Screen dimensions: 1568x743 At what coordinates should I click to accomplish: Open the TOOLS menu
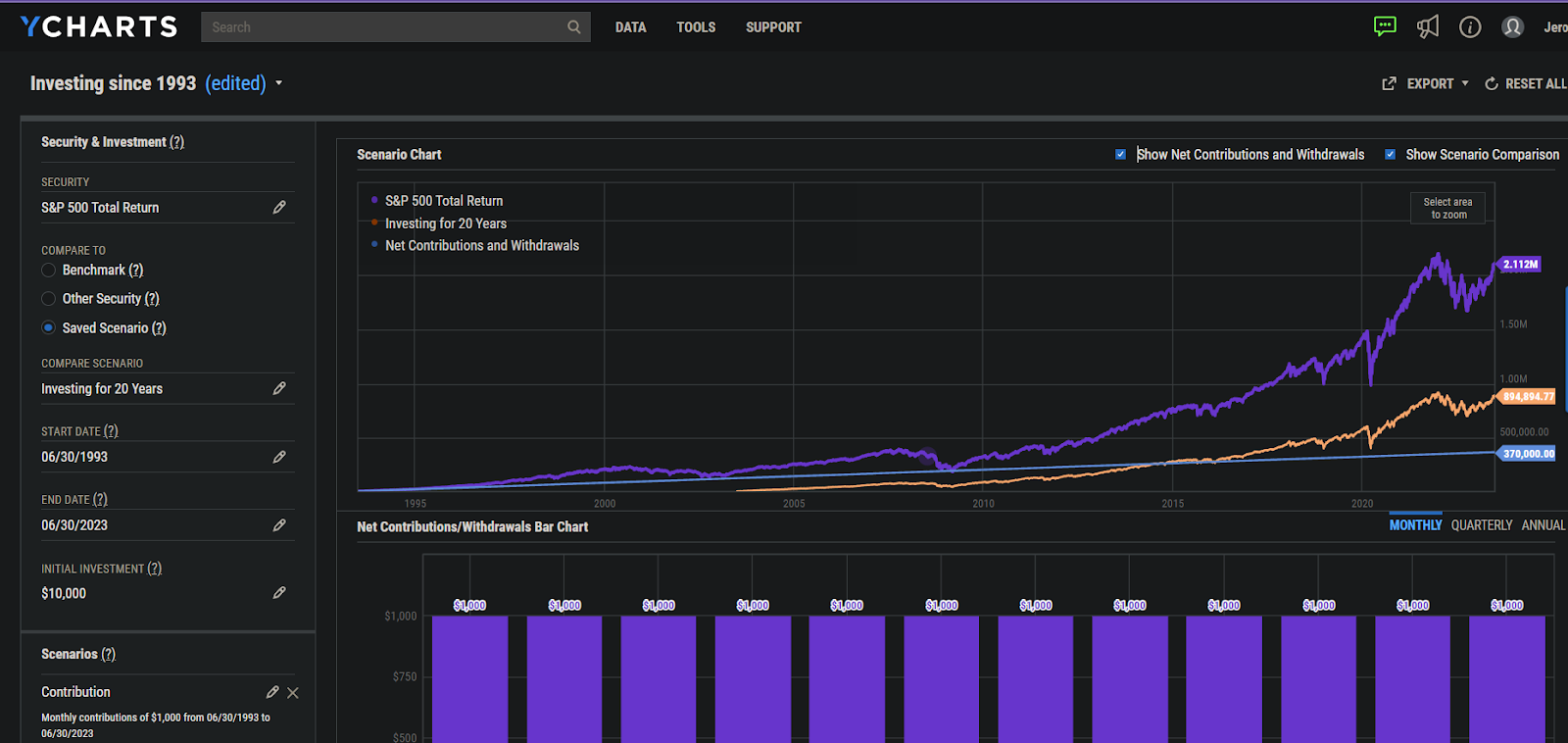coord(696,27)
